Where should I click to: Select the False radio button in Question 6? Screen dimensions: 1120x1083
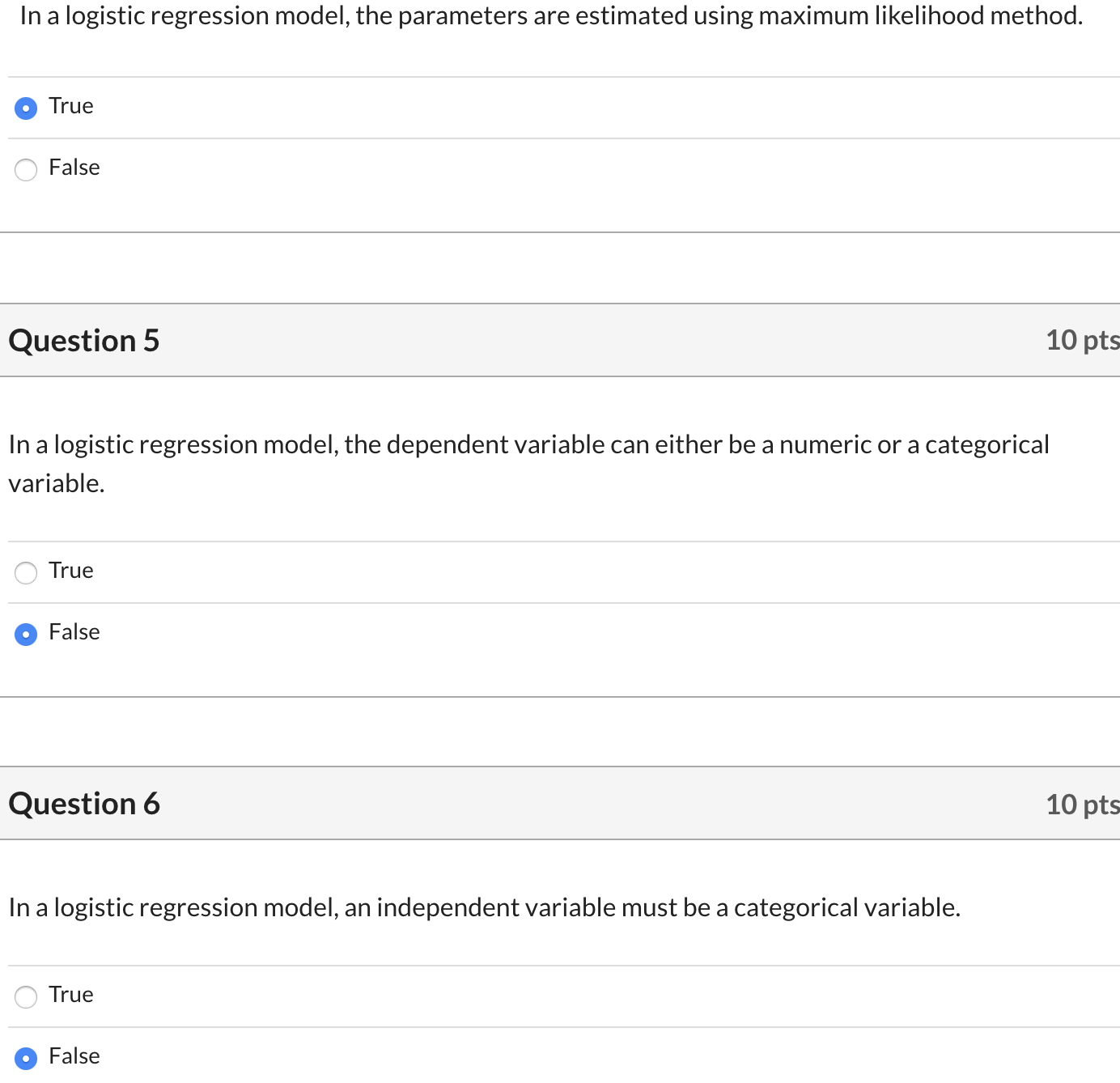pos(26,1058)
